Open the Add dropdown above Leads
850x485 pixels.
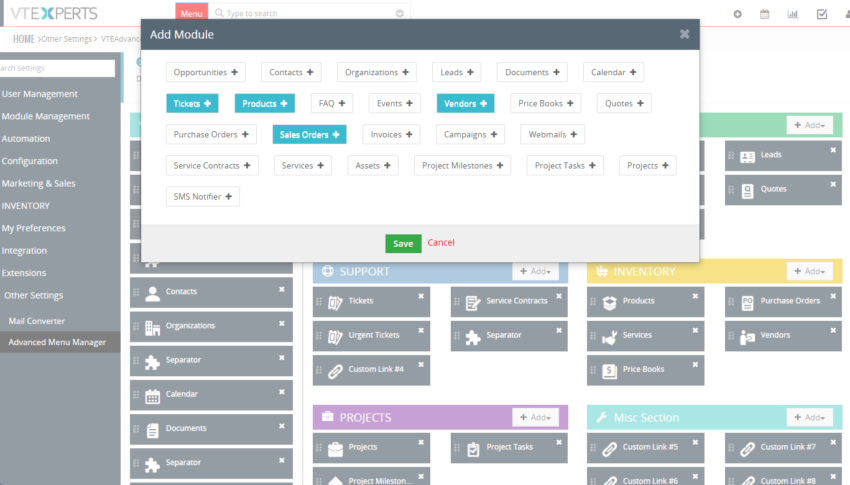(809, 125)
